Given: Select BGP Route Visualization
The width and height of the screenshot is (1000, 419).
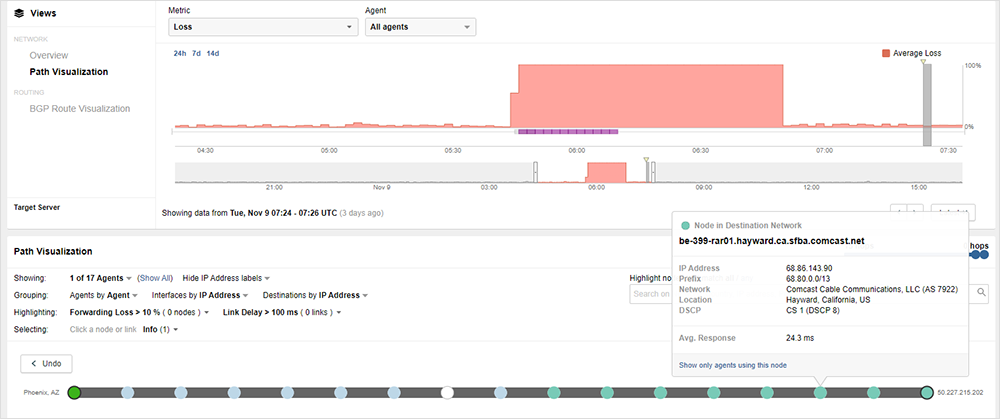Looking at the screenshot, I should tap(80, 108).
